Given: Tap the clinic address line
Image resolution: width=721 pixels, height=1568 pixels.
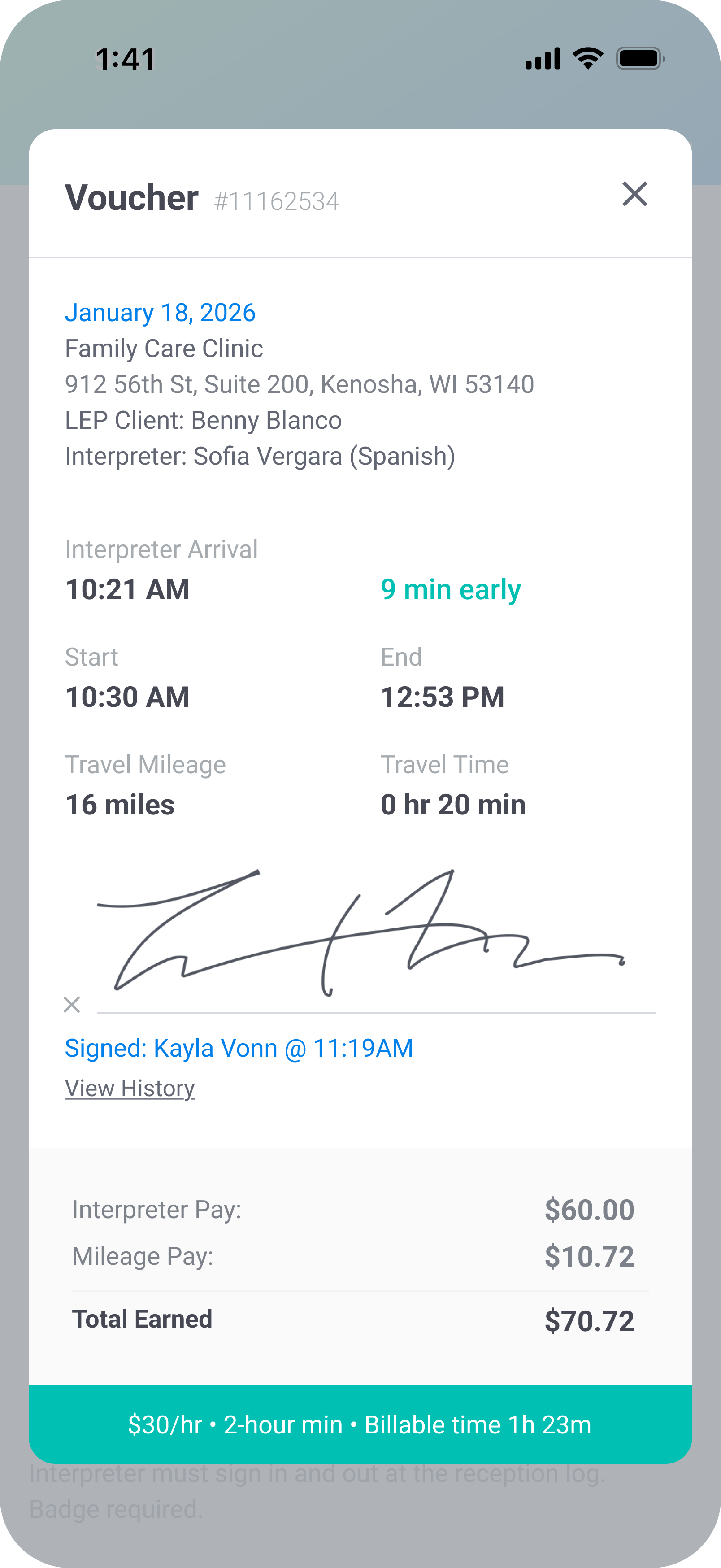Looking at the screenshot, I should tap(300, 384).
